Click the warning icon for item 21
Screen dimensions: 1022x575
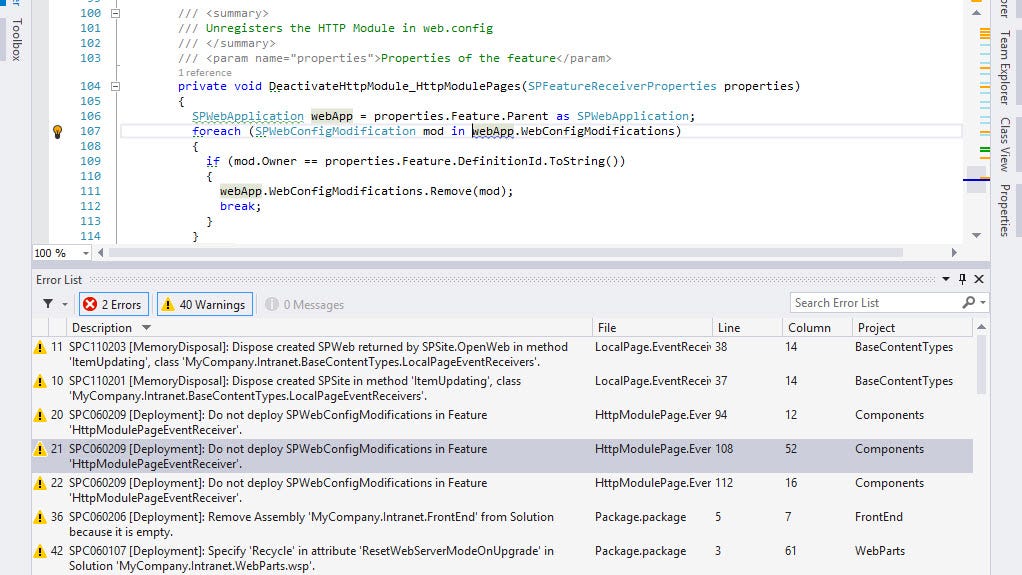point(40,449)
